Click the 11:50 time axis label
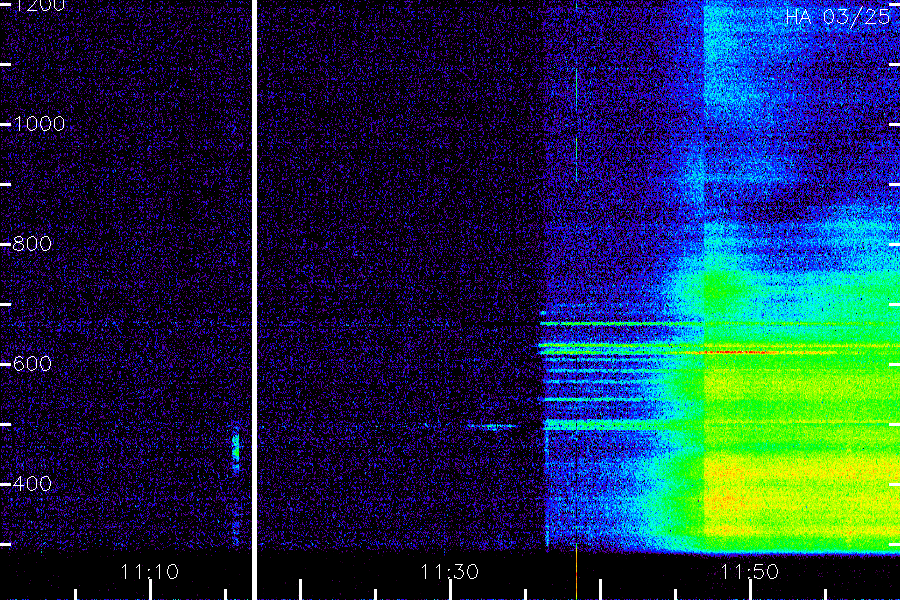The width and height of the screenshot is (900, 600). pos(749,571)
